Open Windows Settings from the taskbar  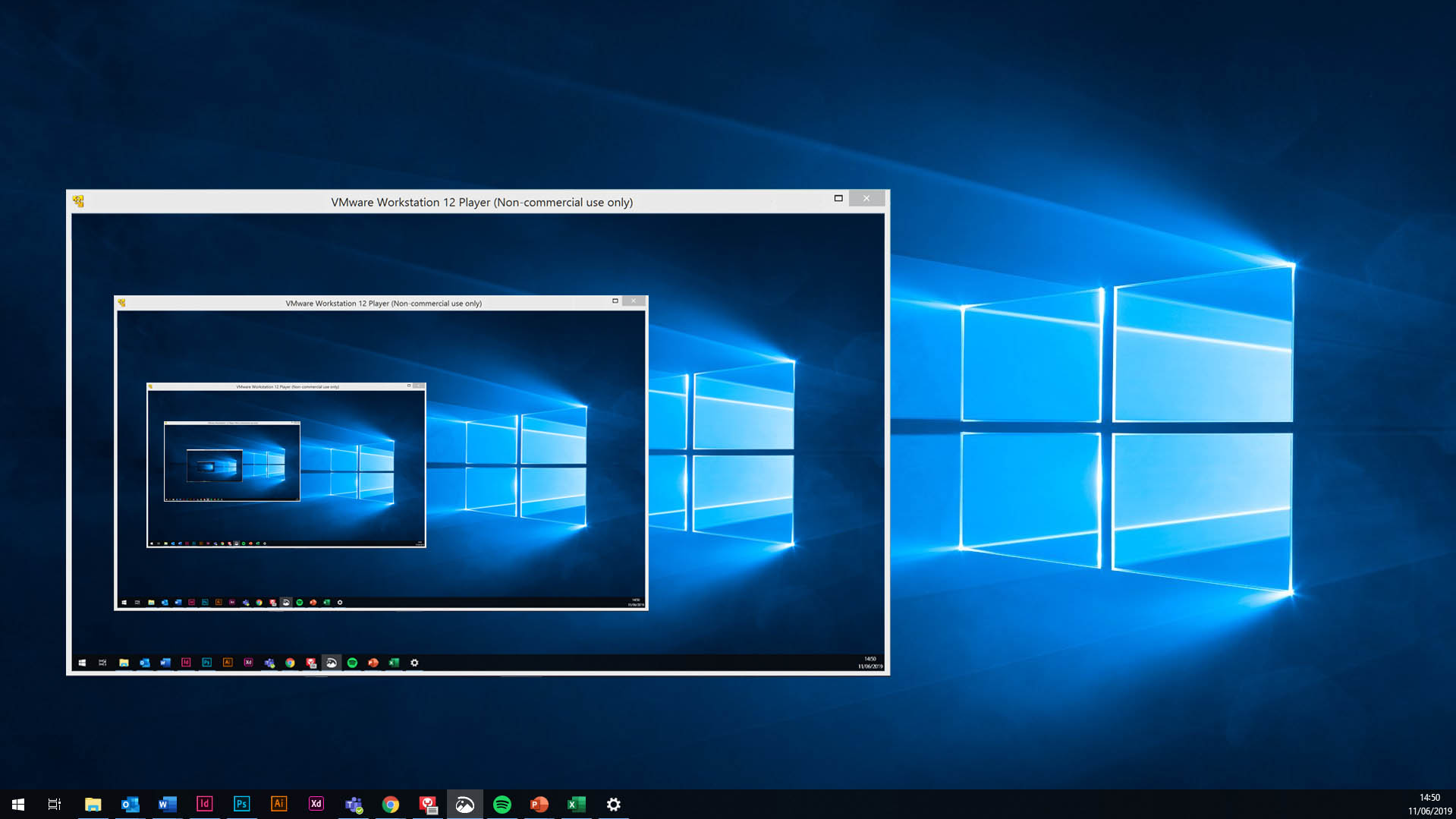point(613,804)
